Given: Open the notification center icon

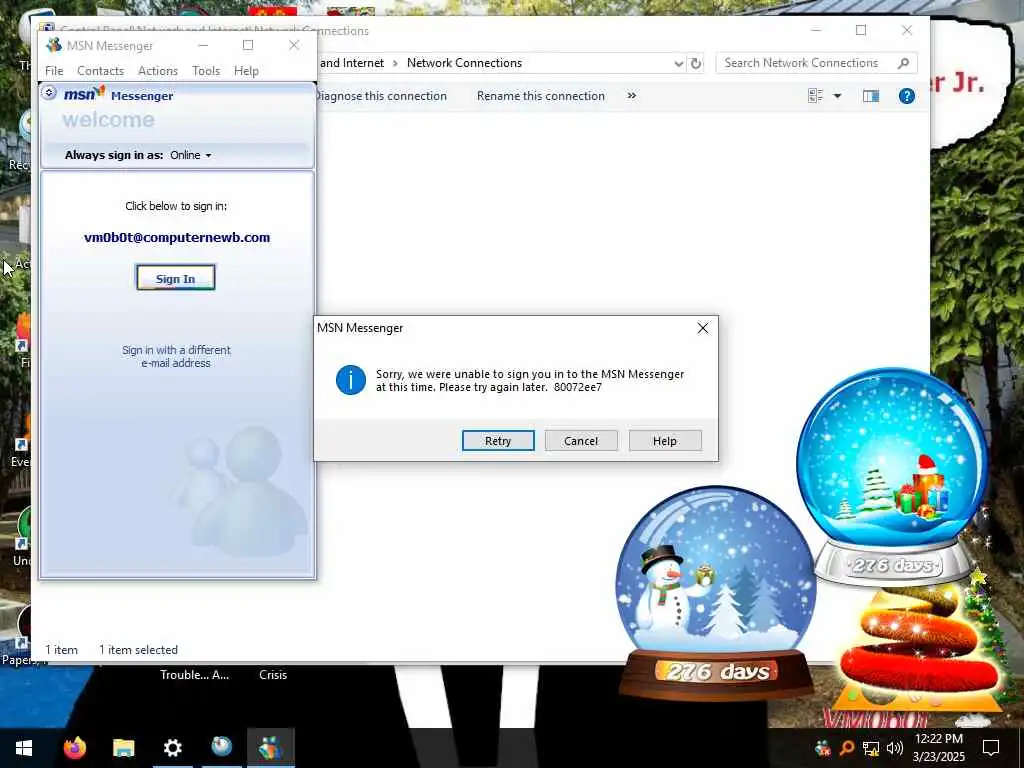Looking at the screenshot, I should [991, 748].
